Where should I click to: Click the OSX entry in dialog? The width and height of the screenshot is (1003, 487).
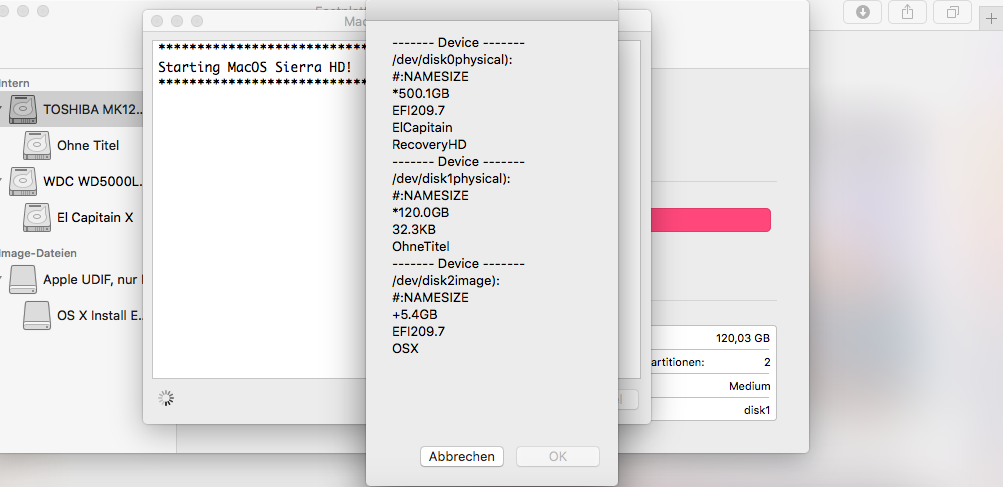tap(406, 349)
